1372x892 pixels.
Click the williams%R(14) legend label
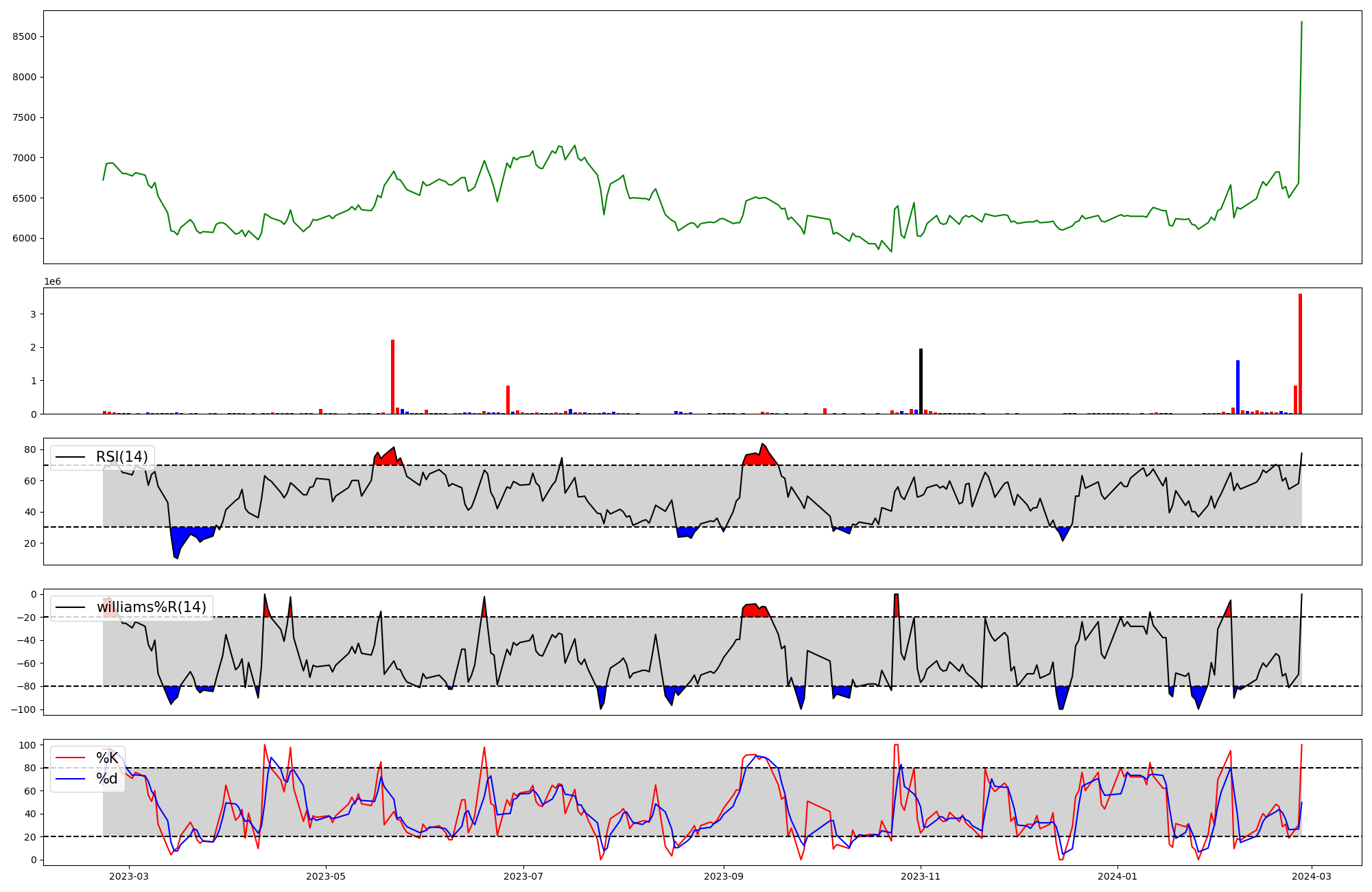(x=151, y=607)
